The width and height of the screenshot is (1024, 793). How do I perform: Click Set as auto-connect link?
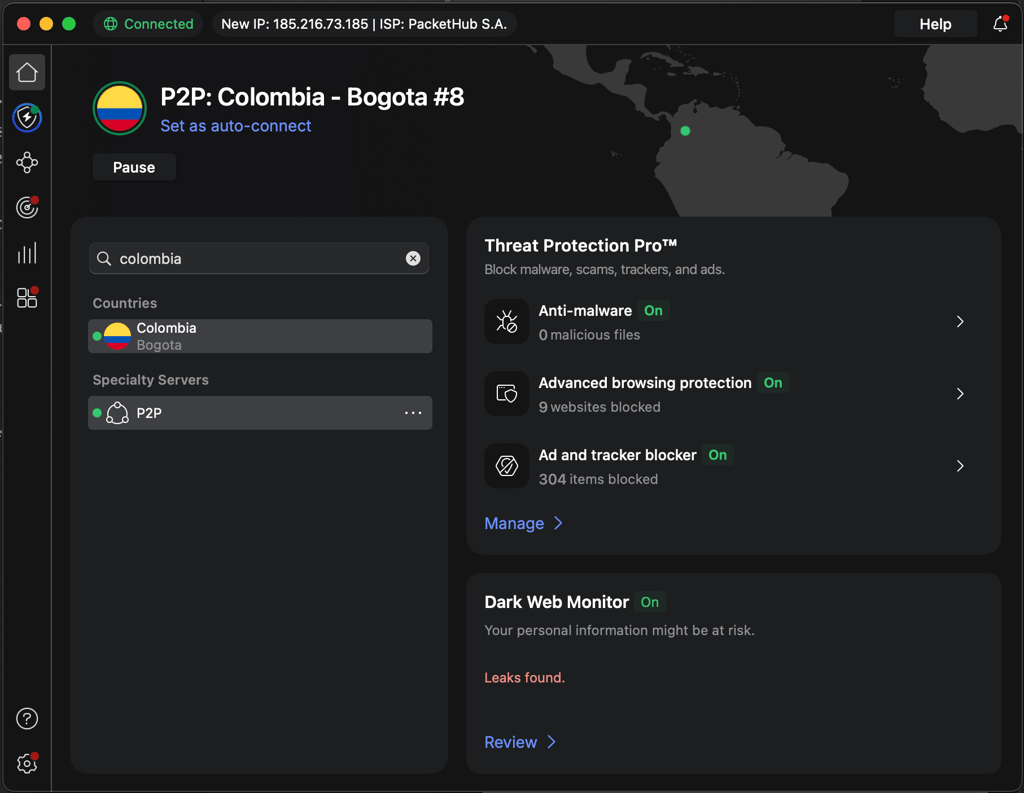[236, 125]
